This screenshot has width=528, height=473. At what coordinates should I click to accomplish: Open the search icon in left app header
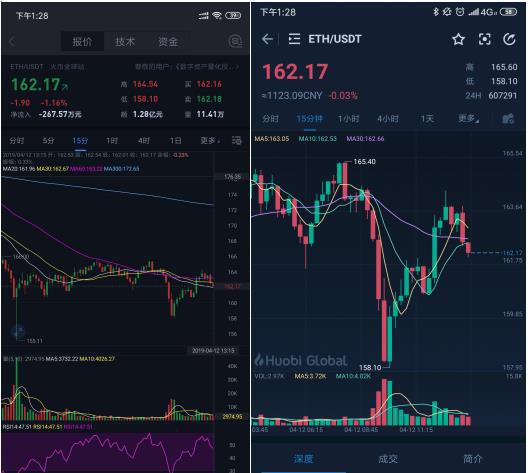point(235,41)
